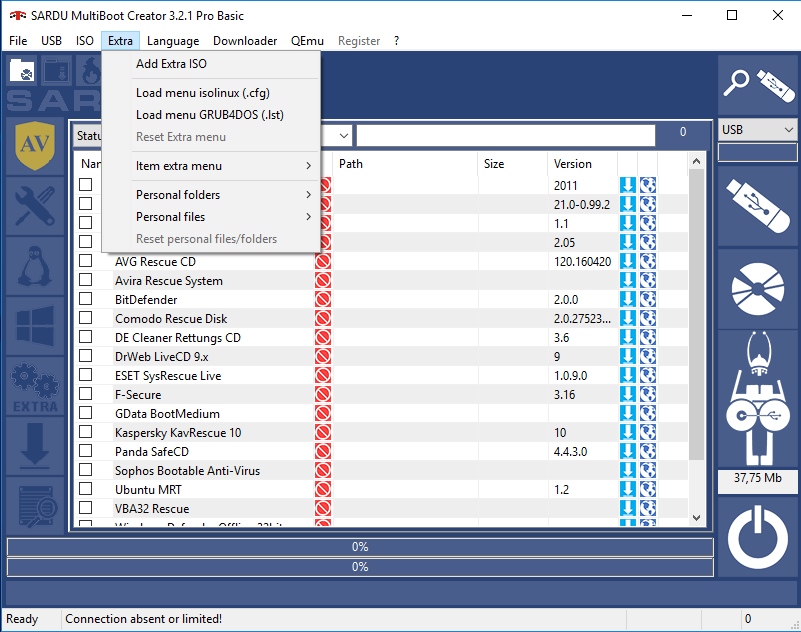Click the Connection absent or limited! status text

pyautogui.click(x=144, y=619)
